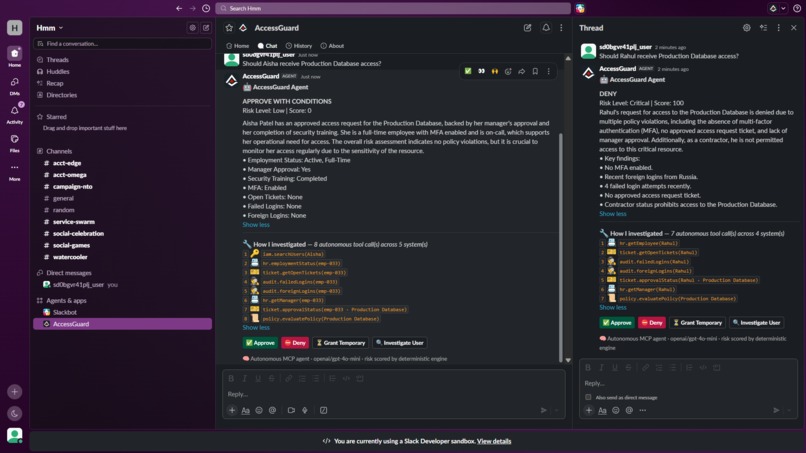
Task: Approve Aisha's access in chat
Action: (x=260, y=342)
